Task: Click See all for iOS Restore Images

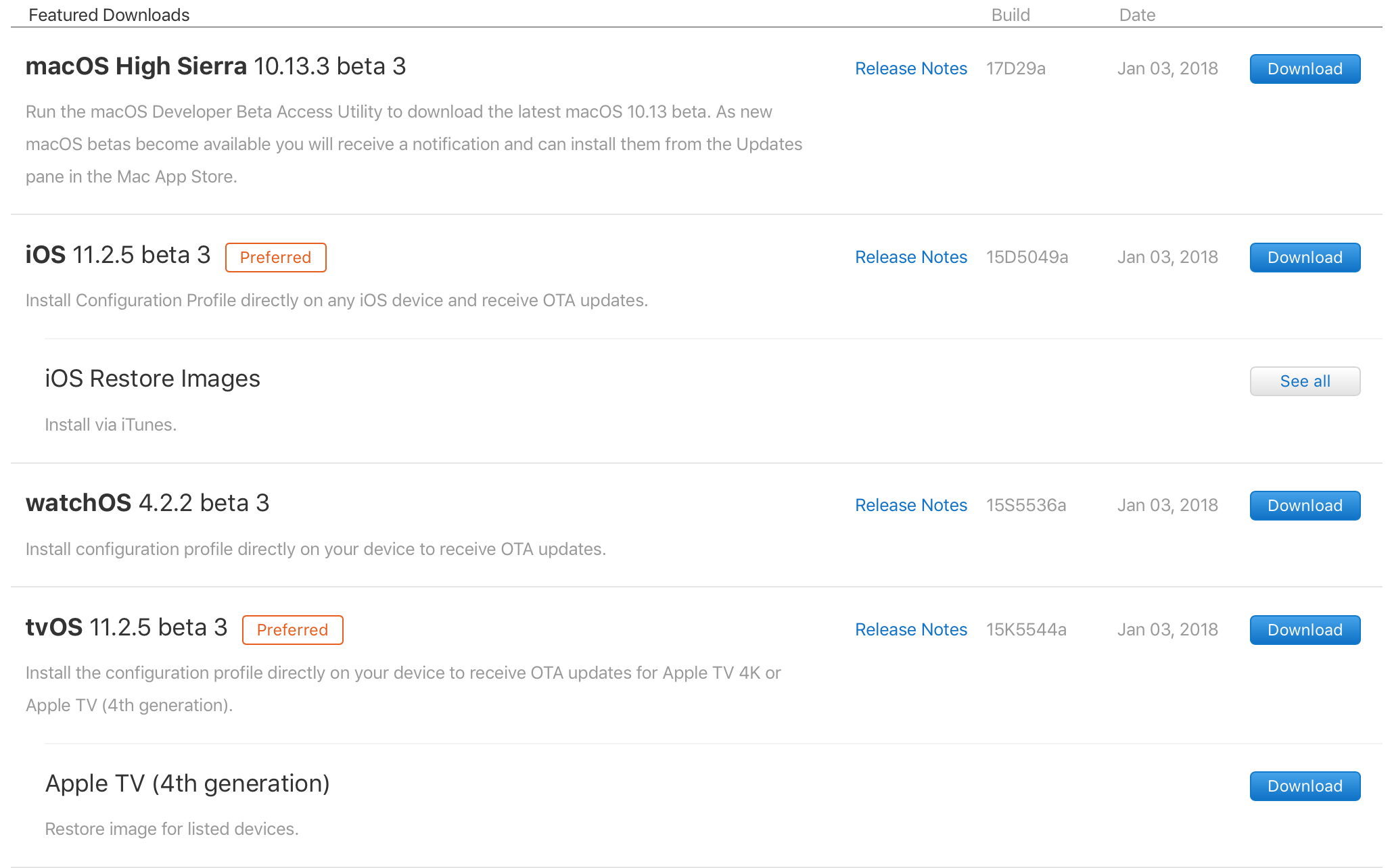Action: (x=1304, y=381)
